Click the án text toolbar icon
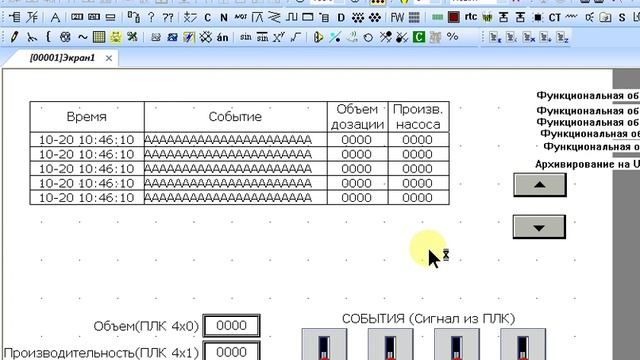Viewport: 640px width, 360px height. (222, 38)
